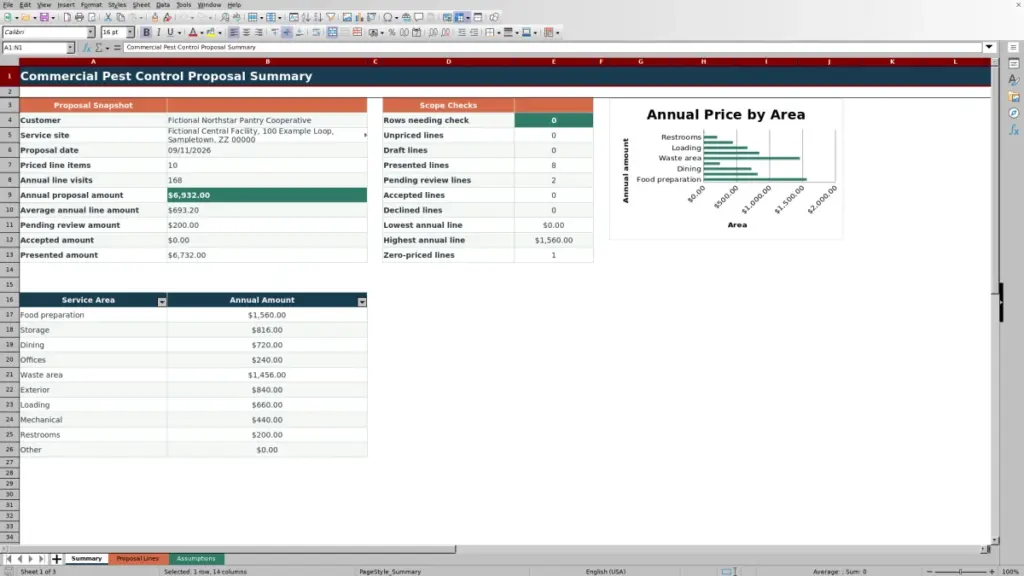Expand the font name dropdown
The height and width of the screenshot is (576, 1024).
(91, 32)
